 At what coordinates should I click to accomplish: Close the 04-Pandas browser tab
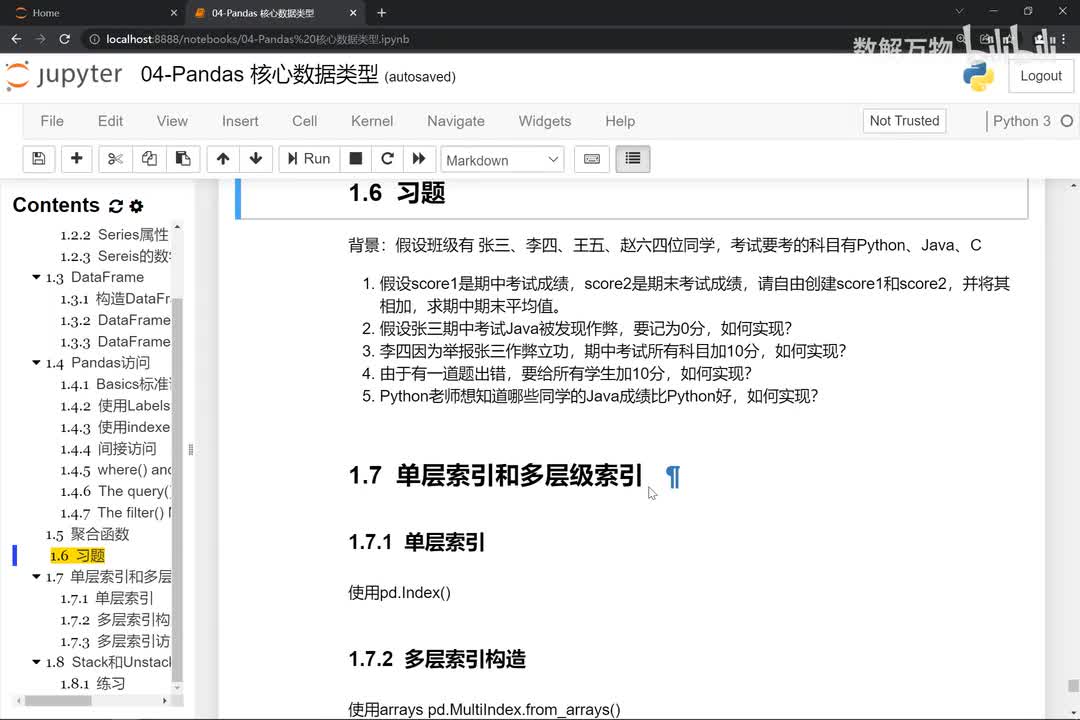tap(353, 13)
